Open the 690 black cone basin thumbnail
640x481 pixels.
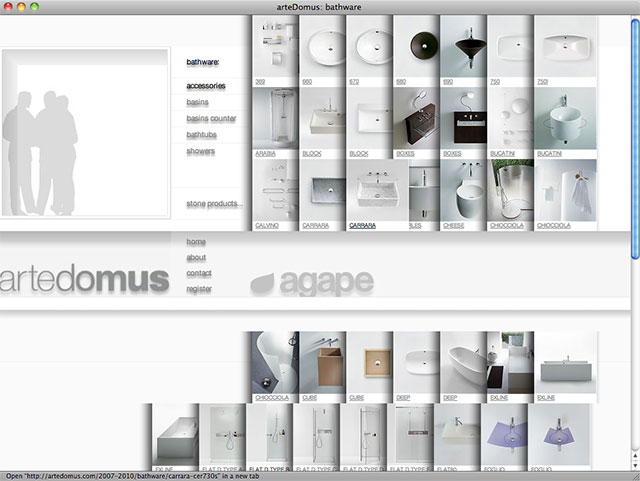pyautogui.click(x=463, y=46)
